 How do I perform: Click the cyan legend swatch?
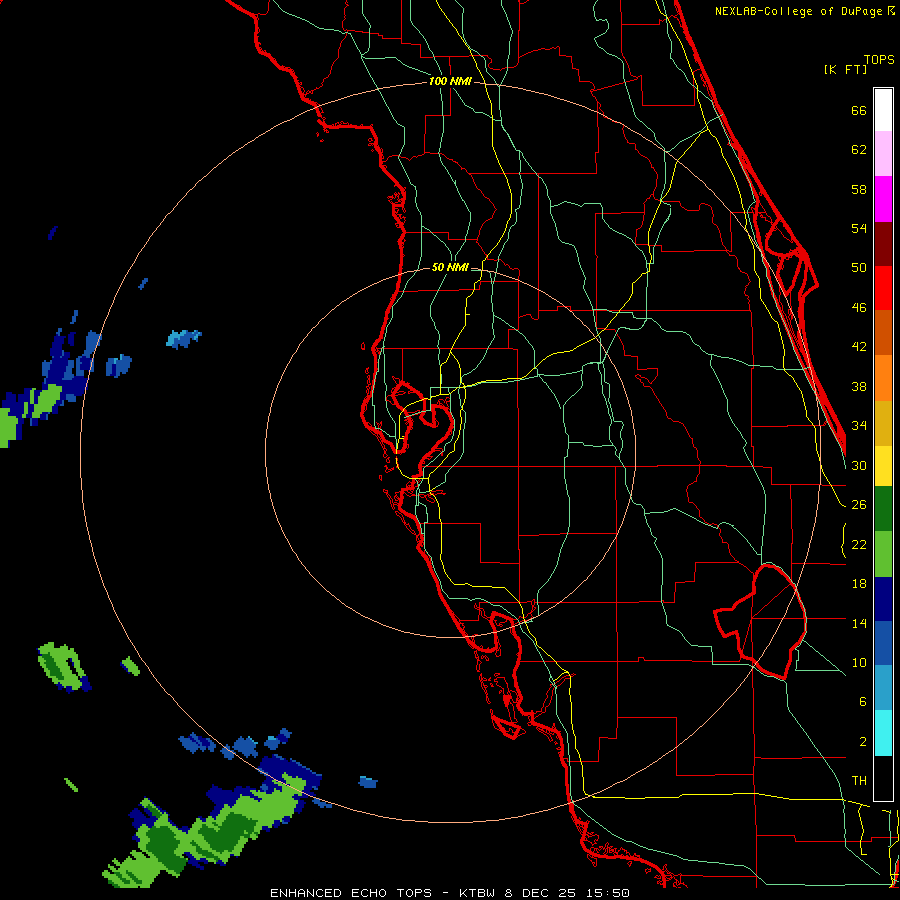[883, 734]
